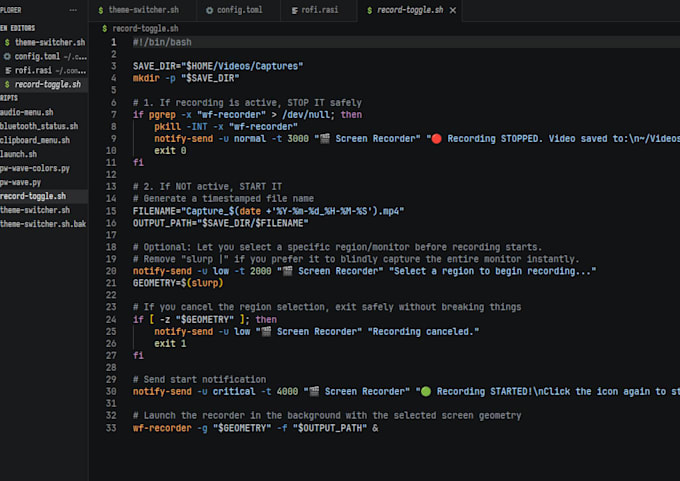
Task: Click the SAVE_DIR variable assignment on line 3
Action: click(218, 66)
